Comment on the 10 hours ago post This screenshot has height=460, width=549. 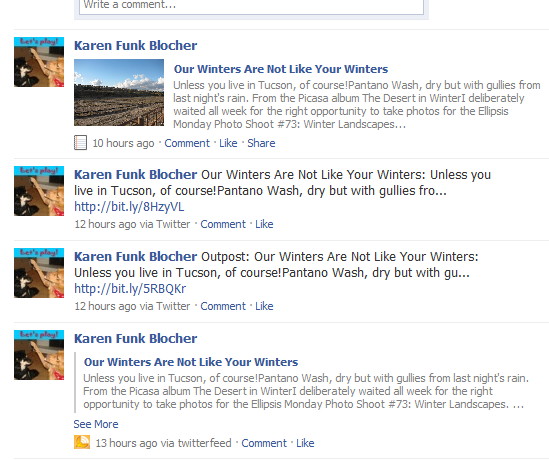tap(187, 143)
